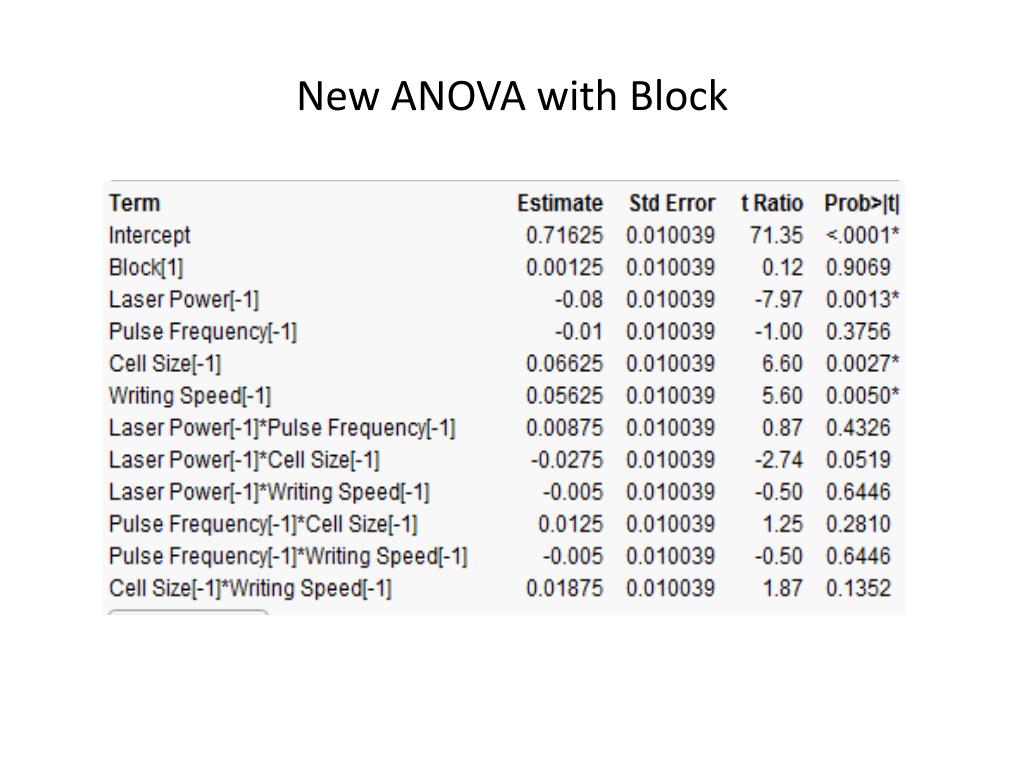Click Cell Size[-1]*Writing Speed[-1] term
Viewport: 1024px width, 768px height.
[250, 588]
